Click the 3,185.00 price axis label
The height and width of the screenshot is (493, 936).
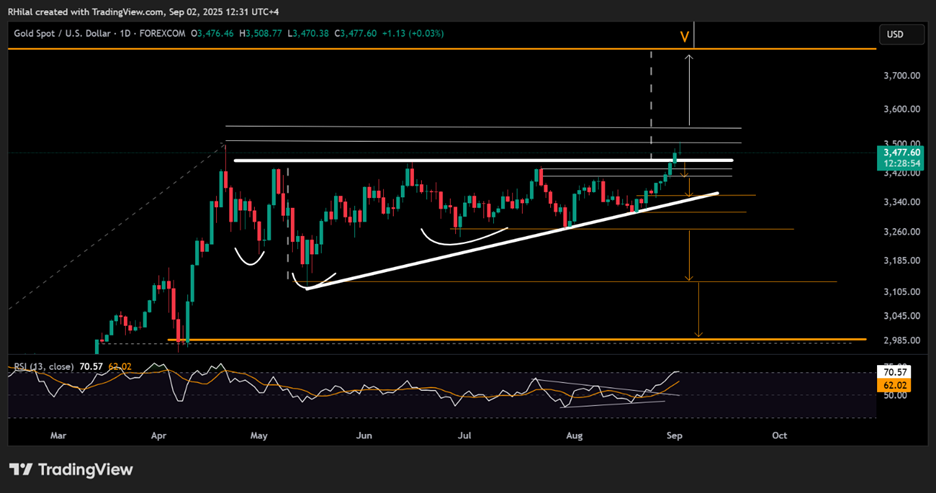[x=901, y=261]
